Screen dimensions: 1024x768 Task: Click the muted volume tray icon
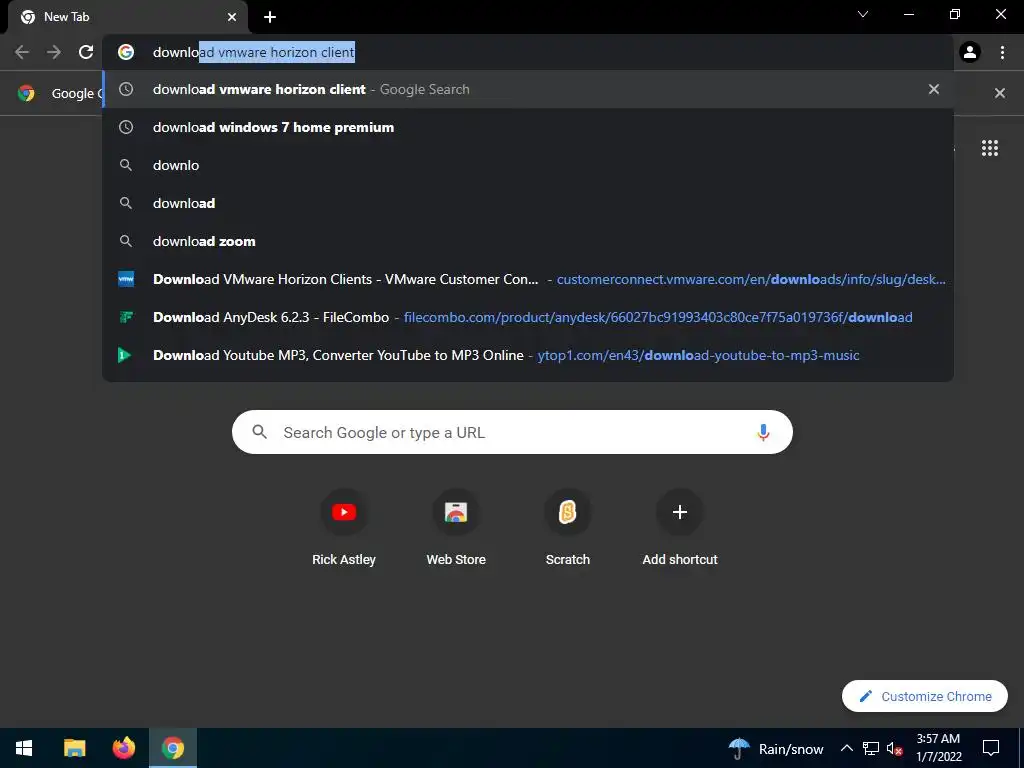tap(895, 748)
